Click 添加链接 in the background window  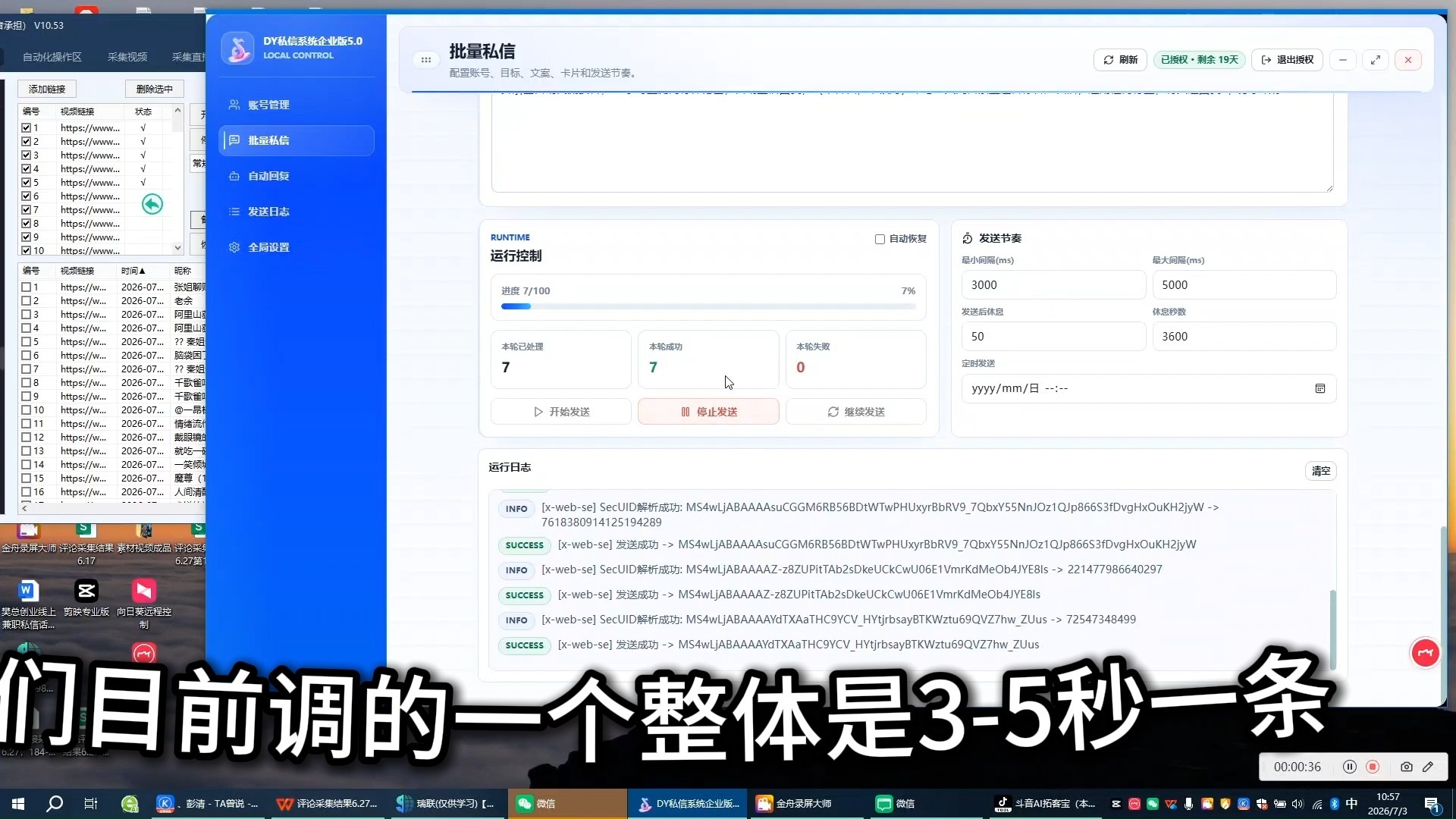click(x=47, y=89)
